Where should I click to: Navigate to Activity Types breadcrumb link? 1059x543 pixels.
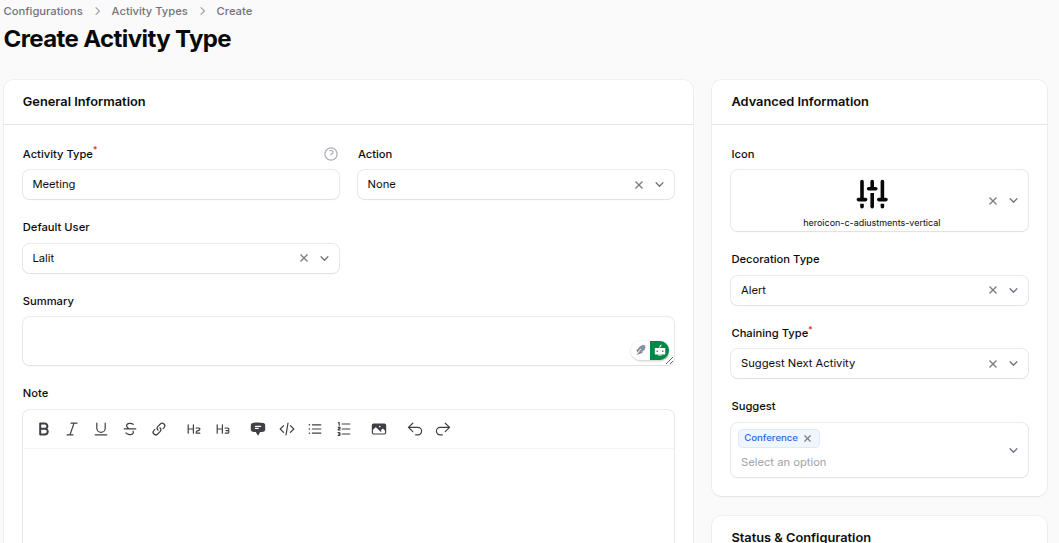coord(149,11)
